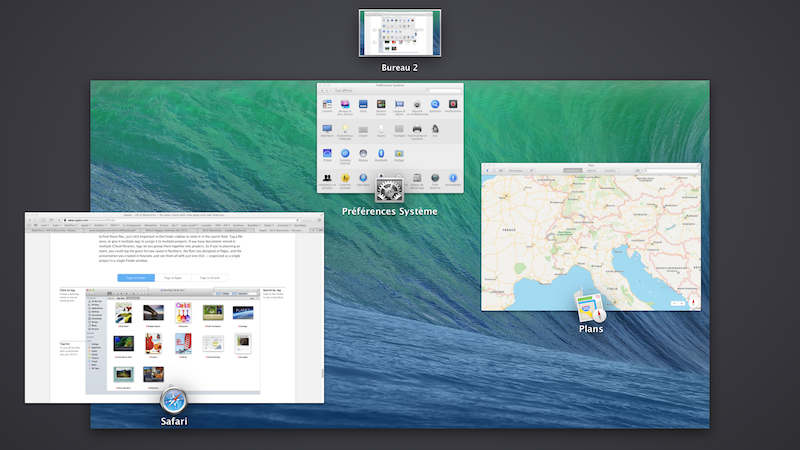
Task: Click zoom out minus button on Plans map
Action: coord(674,304)
